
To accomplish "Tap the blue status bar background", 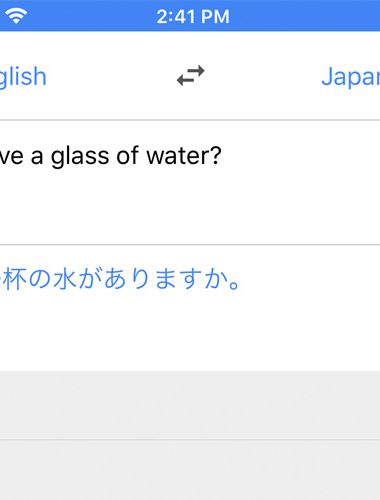I will [x=300, y=16].
